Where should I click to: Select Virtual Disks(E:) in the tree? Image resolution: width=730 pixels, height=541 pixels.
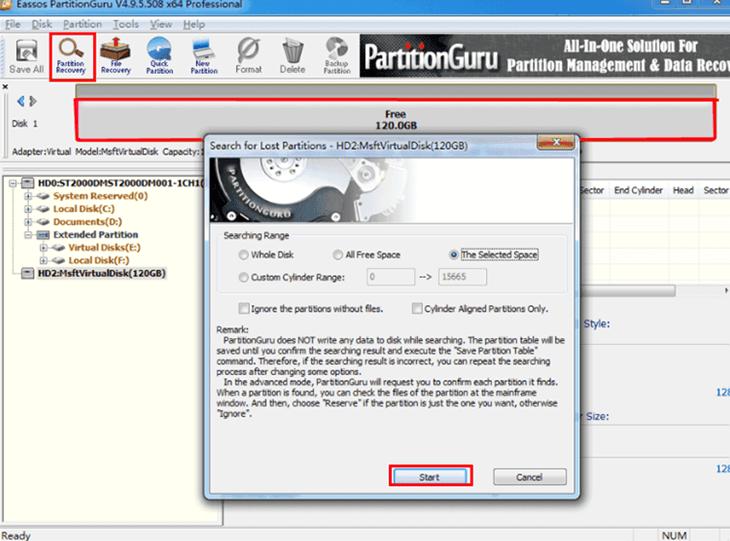click(104, 248)
